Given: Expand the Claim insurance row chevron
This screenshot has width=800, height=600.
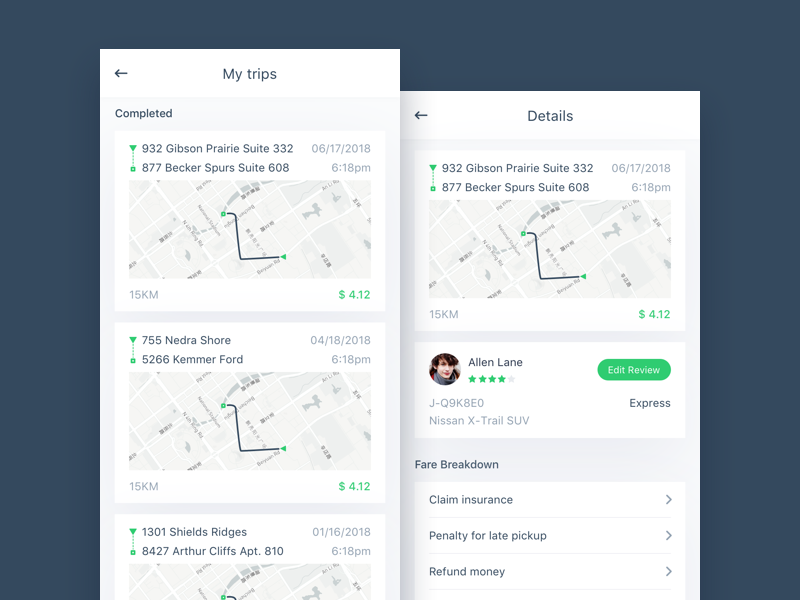Looking at the screenshot, I should tap(668, 499).
